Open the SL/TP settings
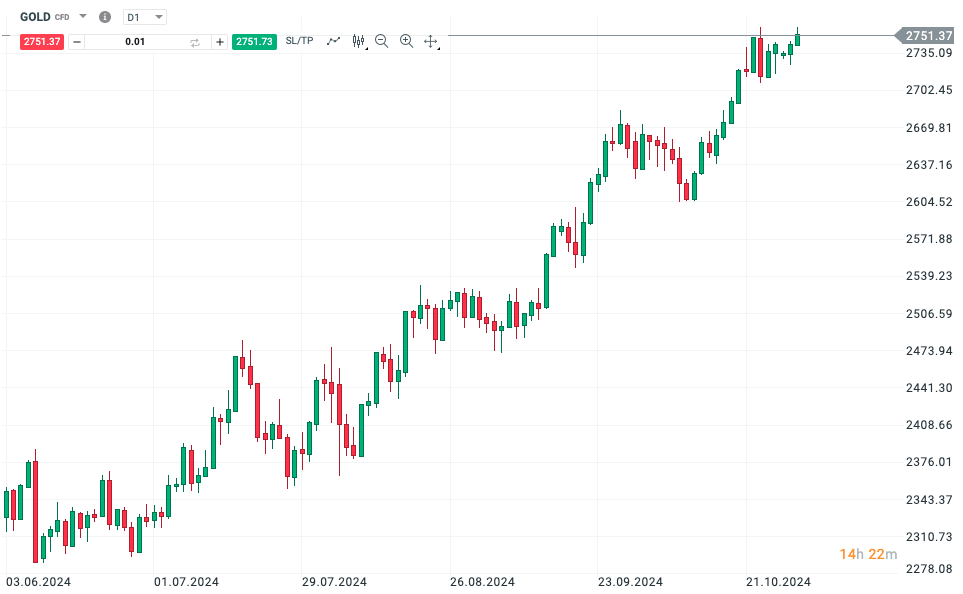This screenshot has height=594, width=963. click(299, 41)
